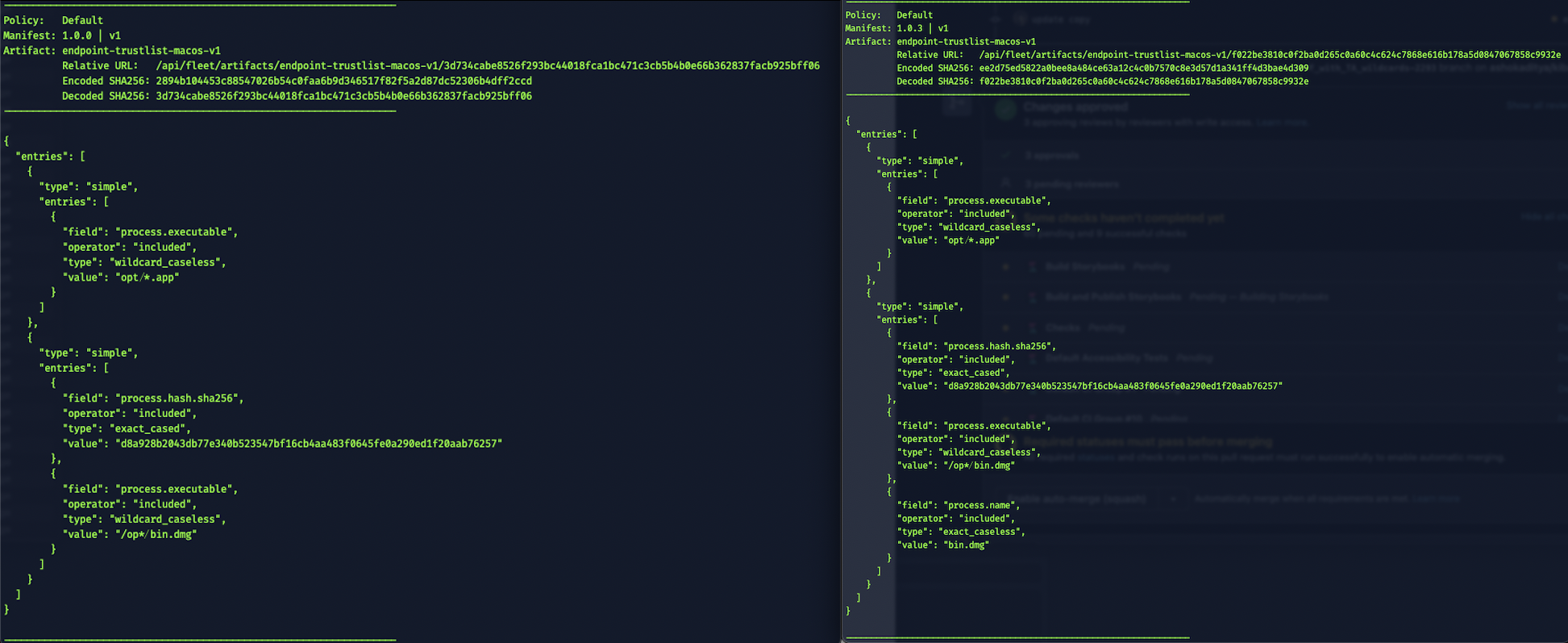The height and width of the screenshot is (643, 1568).
Task: Click left pane value "opt/*.app"
Action: click(x=121, y=277)
